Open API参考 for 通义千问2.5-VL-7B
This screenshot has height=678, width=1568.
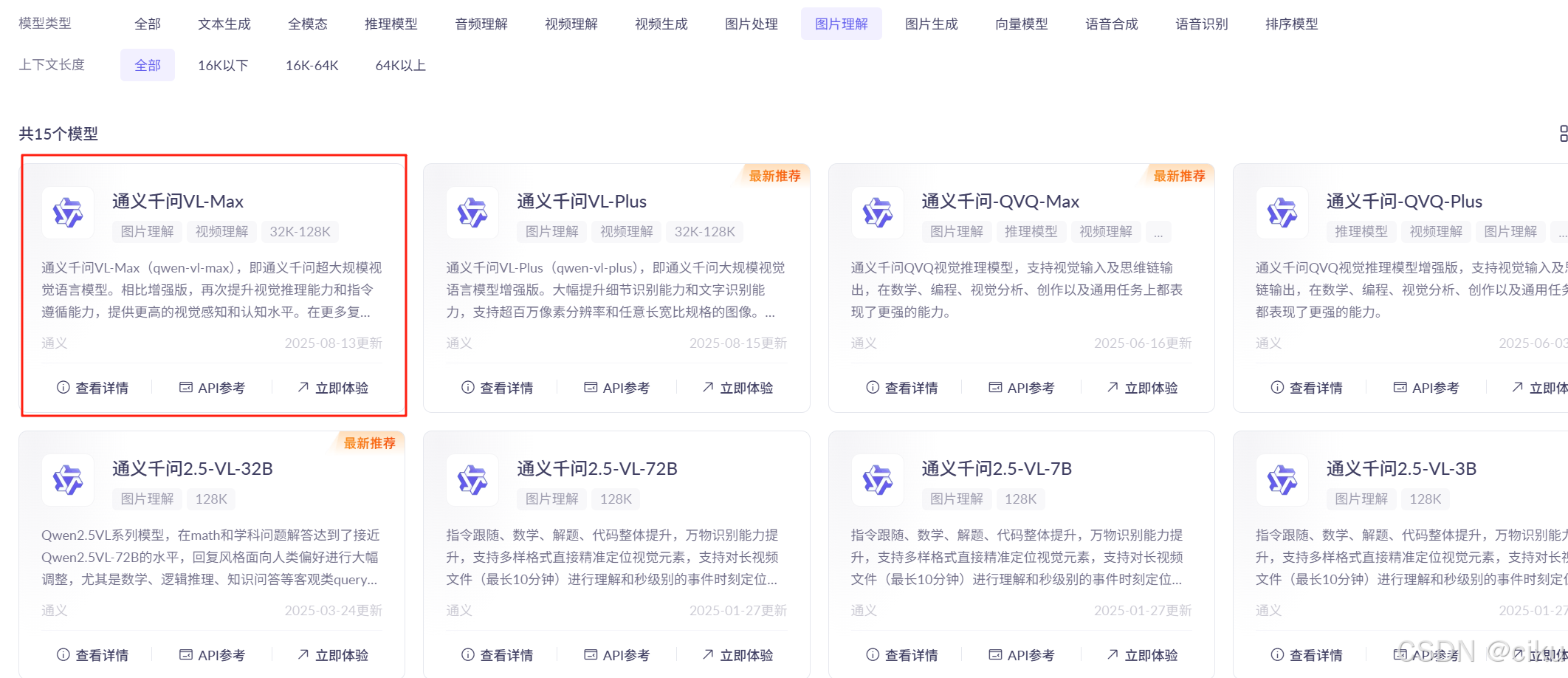click(x=1022, y=655)
